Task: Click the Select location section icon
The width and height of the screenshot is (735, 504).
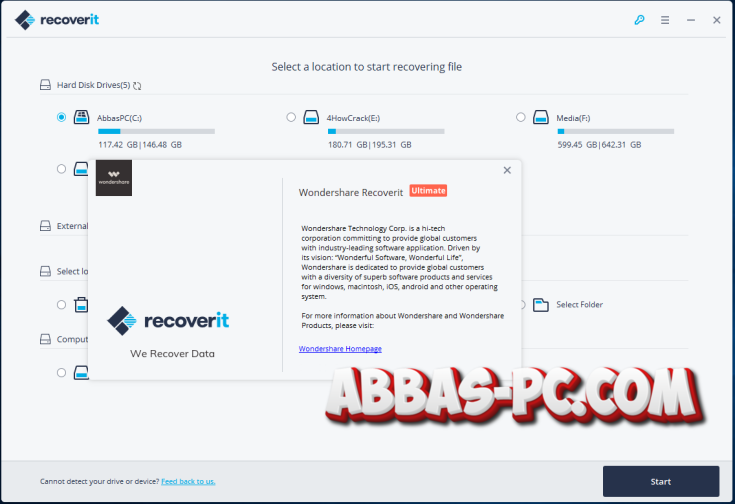Action: [x=45, y=271]
